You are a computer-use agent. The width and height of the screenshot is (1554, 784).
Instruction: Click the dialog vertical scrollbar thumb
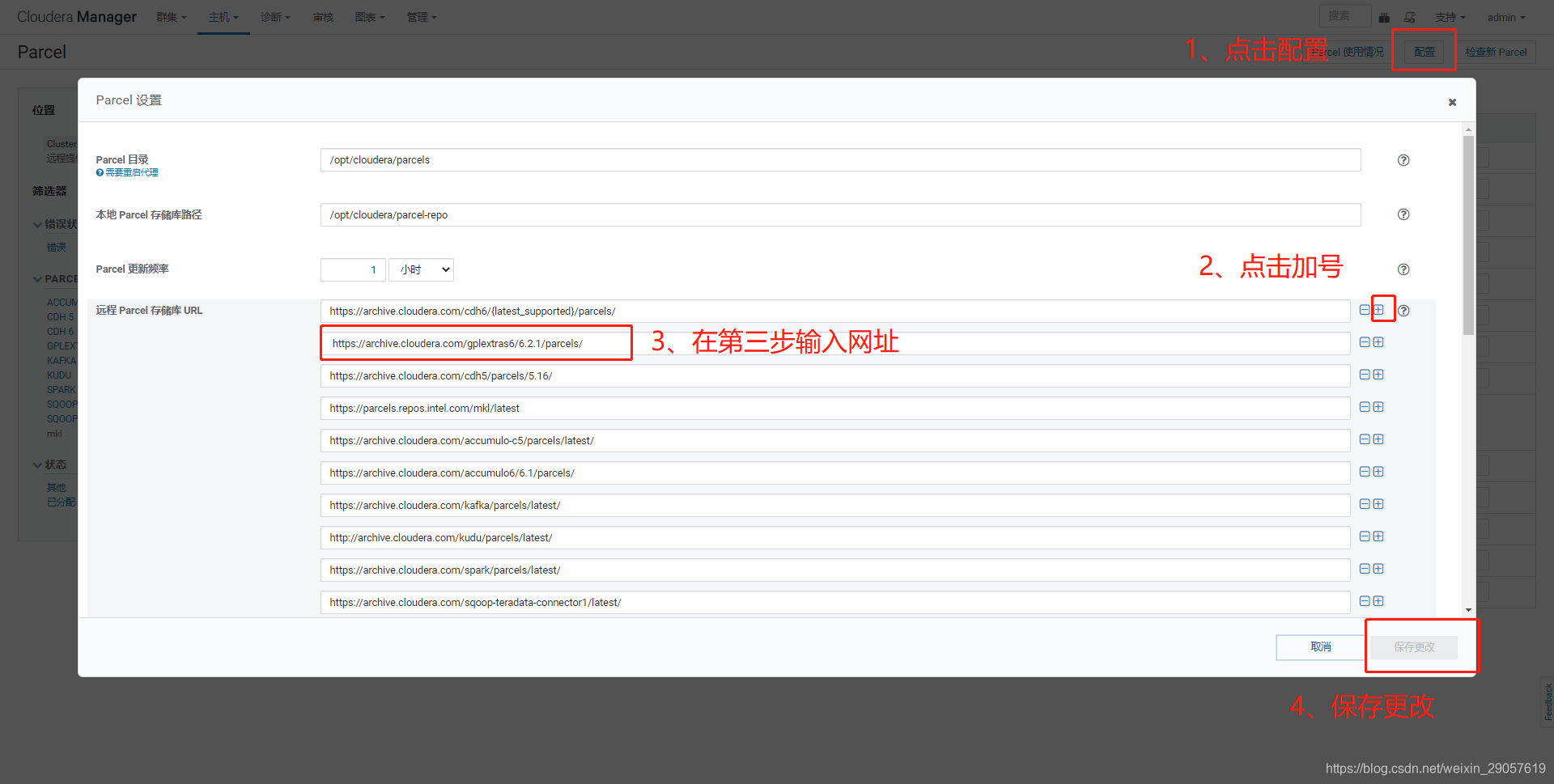point(1468,235)
